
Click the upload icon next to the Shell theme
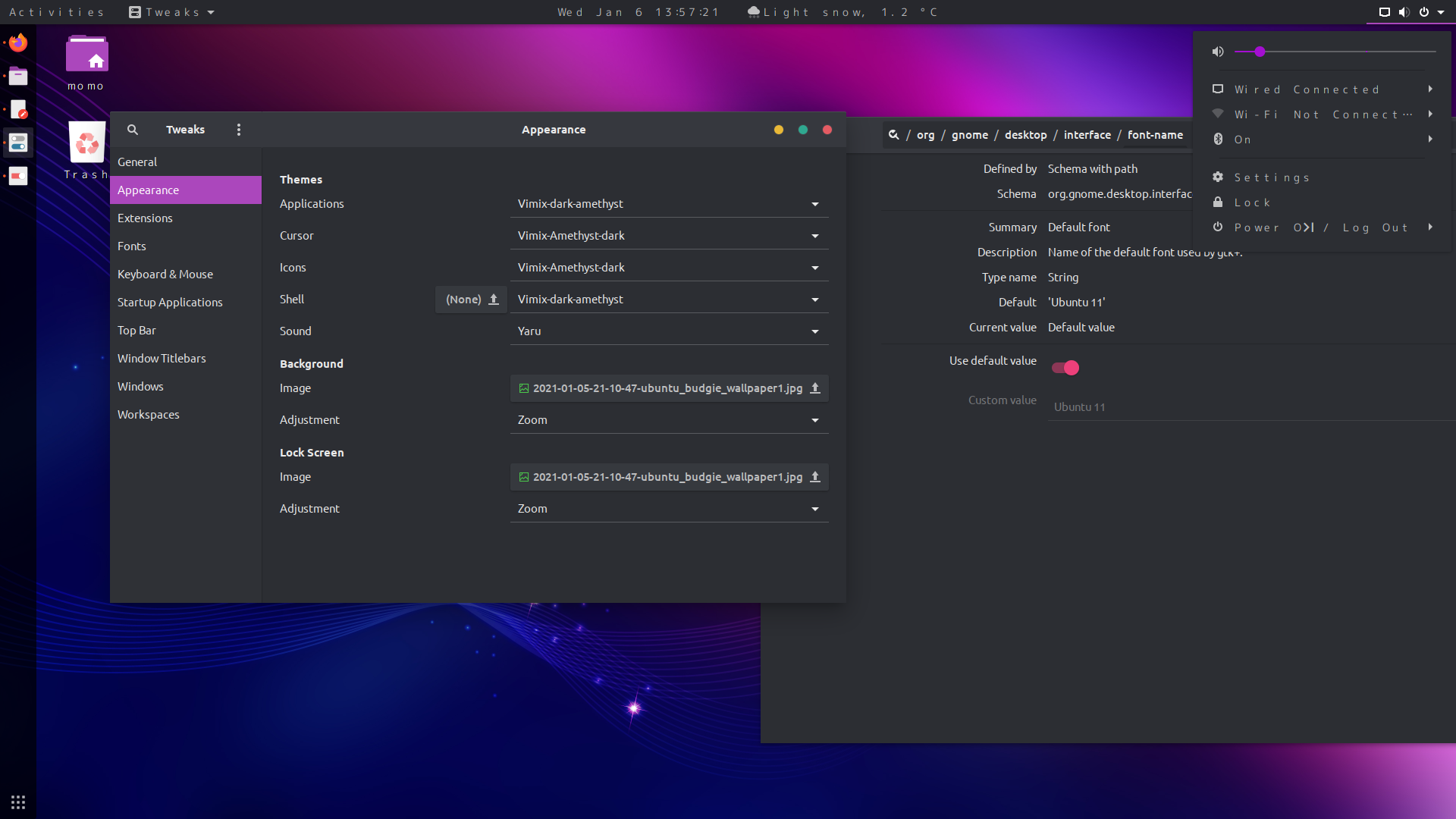(492, 299)
